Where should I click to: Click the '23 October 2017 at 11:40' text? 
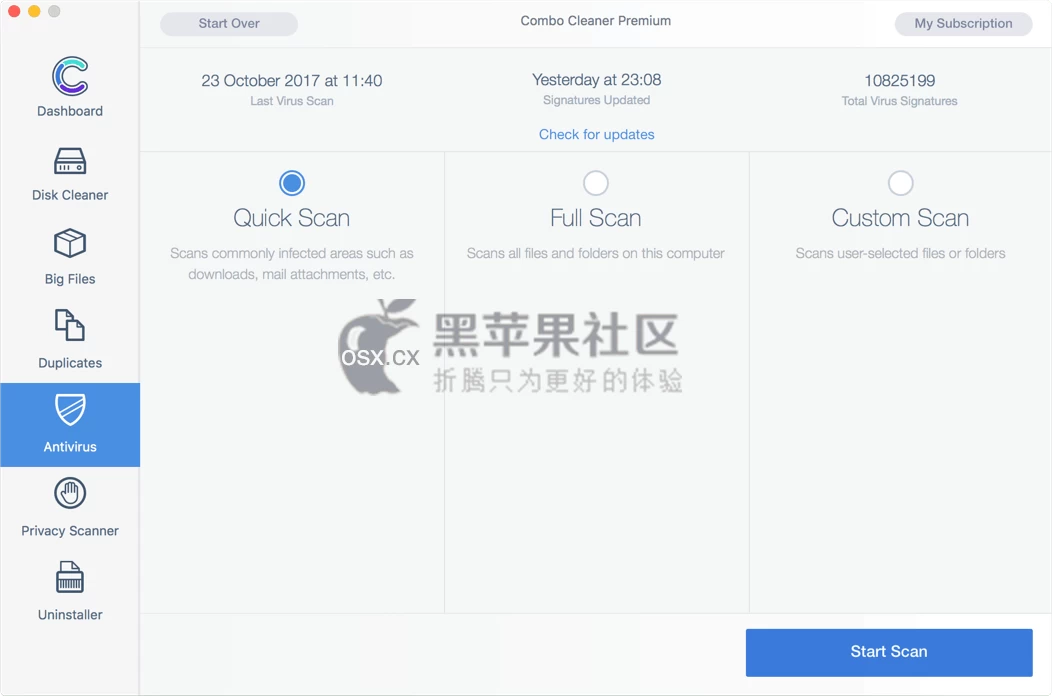(292, 81)
